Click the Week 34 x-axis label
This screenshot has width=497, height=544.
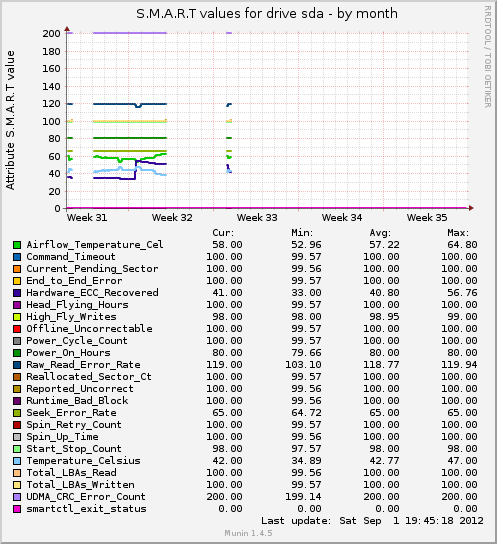342,218
